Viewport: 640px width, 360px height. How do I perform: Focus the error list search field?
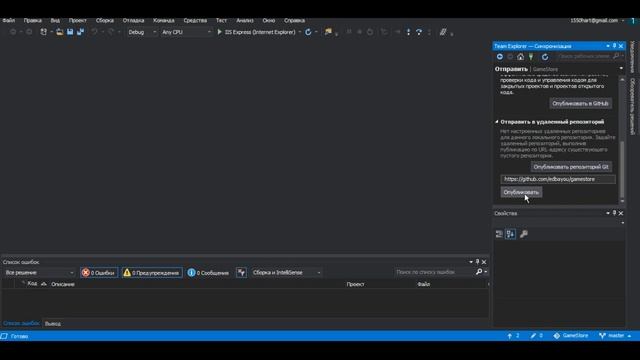coord(434,272)
